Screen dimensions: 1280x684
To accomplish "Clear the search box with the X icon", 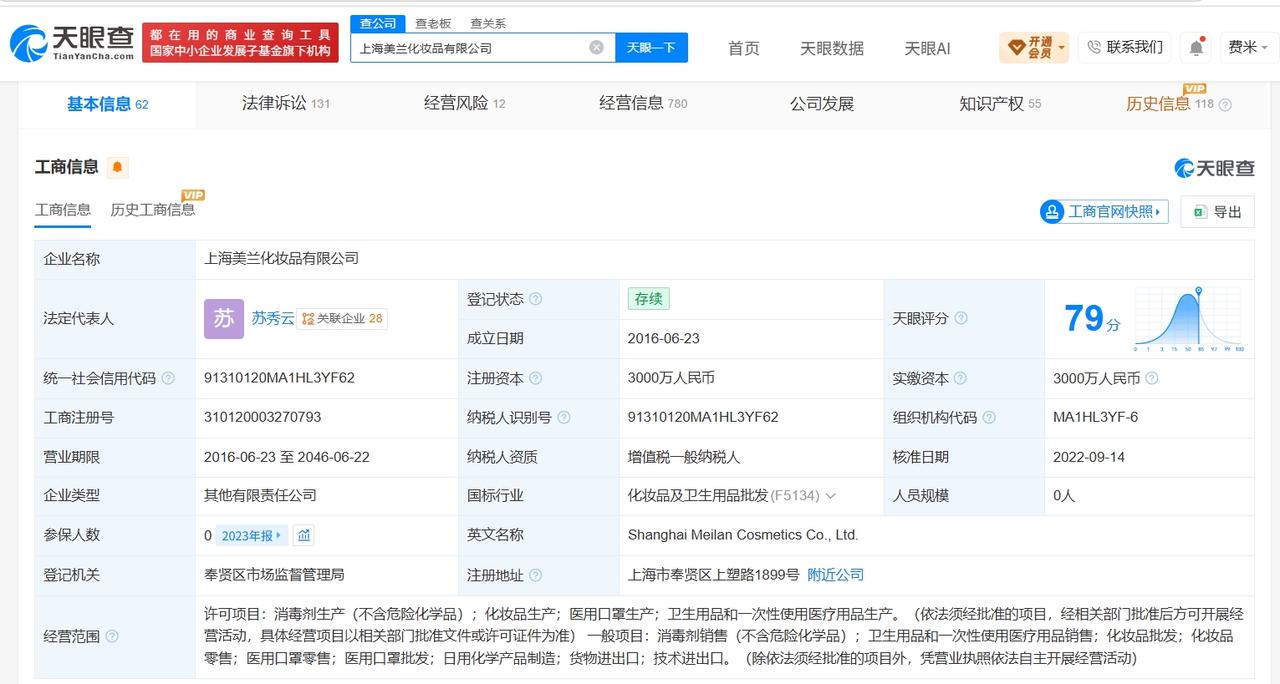I will (x=596, y=47).
